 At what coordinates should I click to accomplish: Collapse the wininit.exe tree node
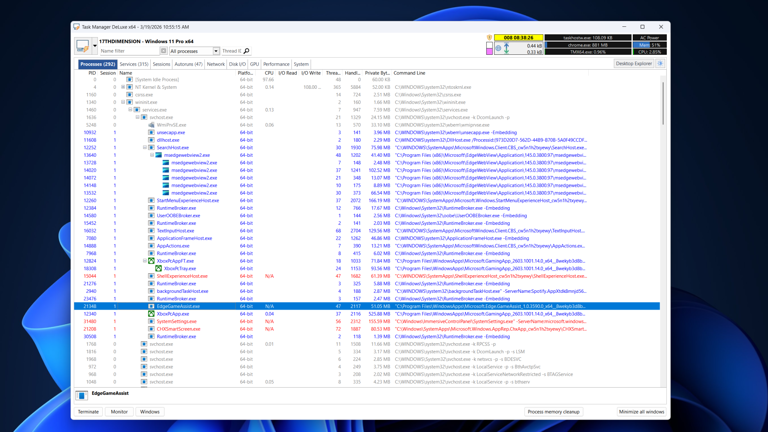click(x=123, y=102)
